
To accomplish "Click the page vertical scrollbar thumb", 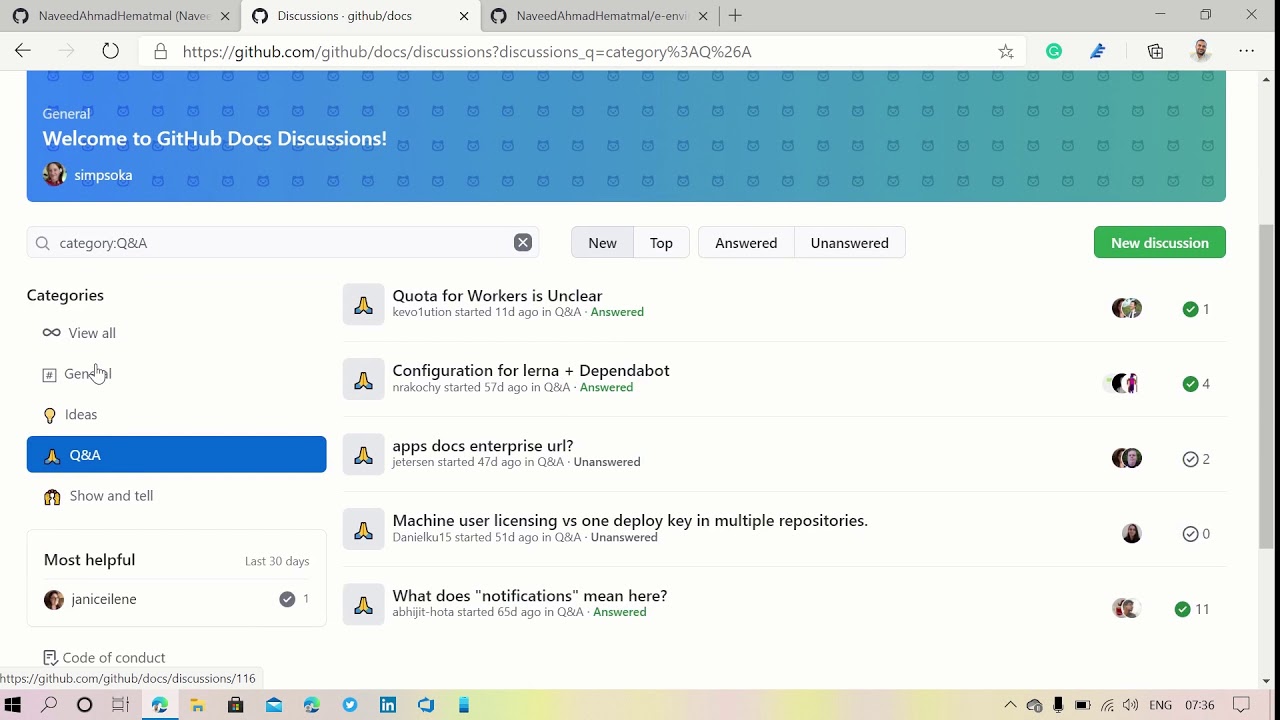I will (x=1266, y=386).
